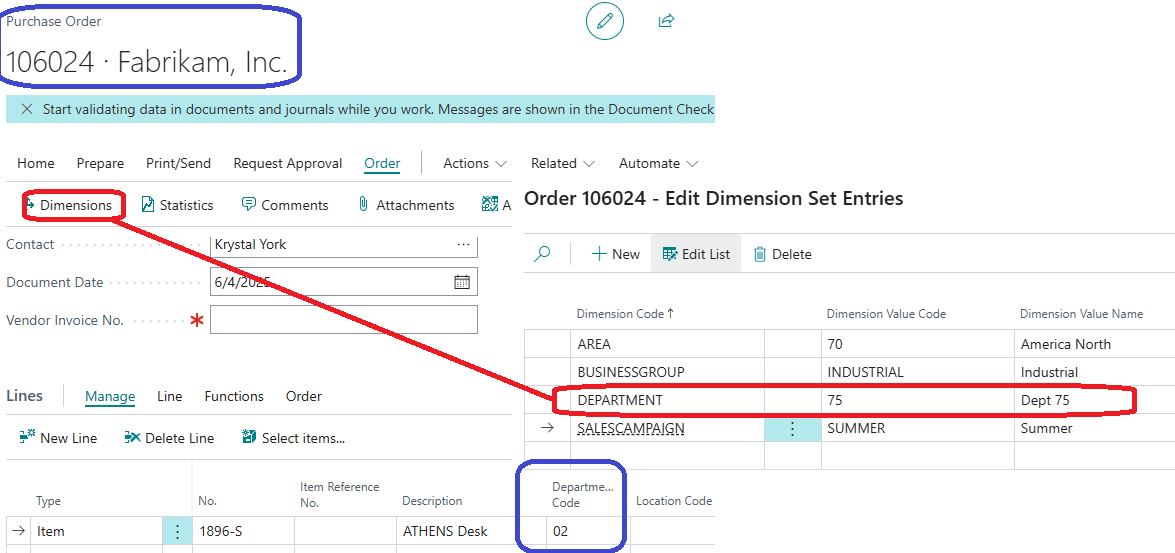Select the Order tab in the top ribbon
This screenshot has height=553, width=1175.
[x=382, y=163]
